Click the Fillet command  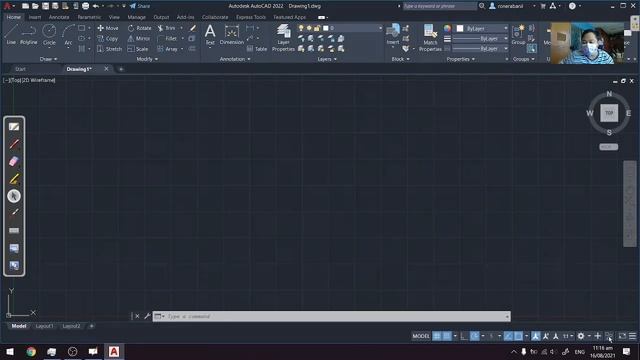[x=167, y=38]
